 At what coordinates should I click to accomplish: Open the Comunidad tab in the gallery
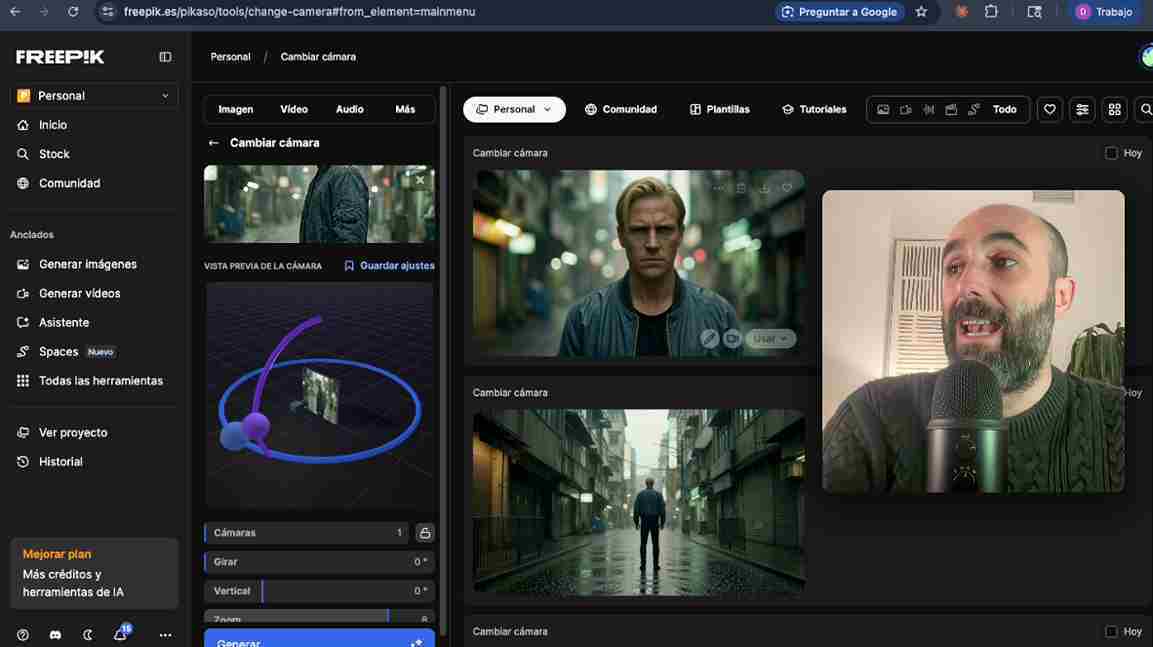pos(621,109)
